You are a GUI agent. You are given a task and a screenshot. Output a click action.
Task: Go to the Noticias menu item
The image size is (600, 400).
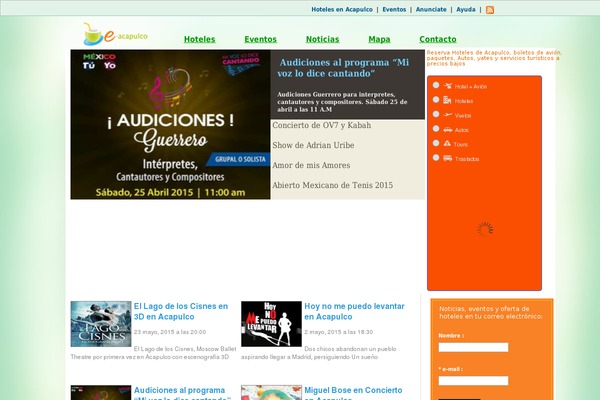click(x=322, y=39)
